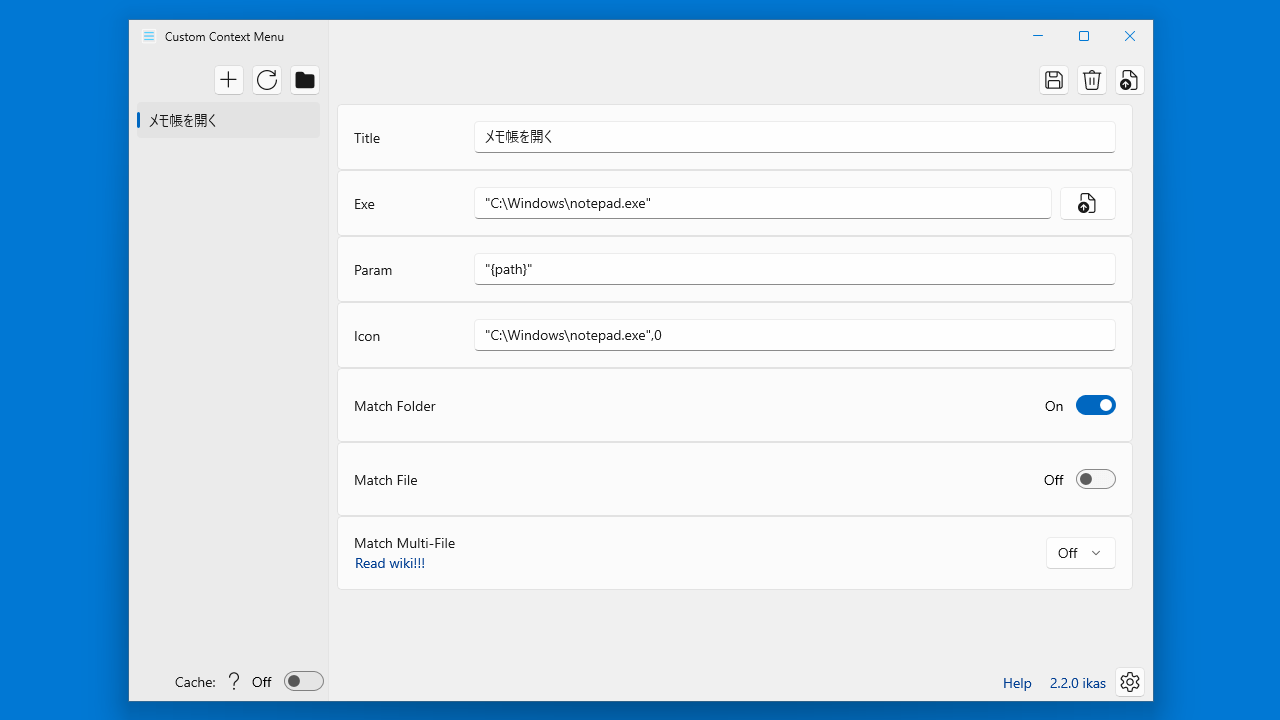Maximize the Custom Context Menu window
Viewport: 1280px width, 720px height.
click(1084, 36)
